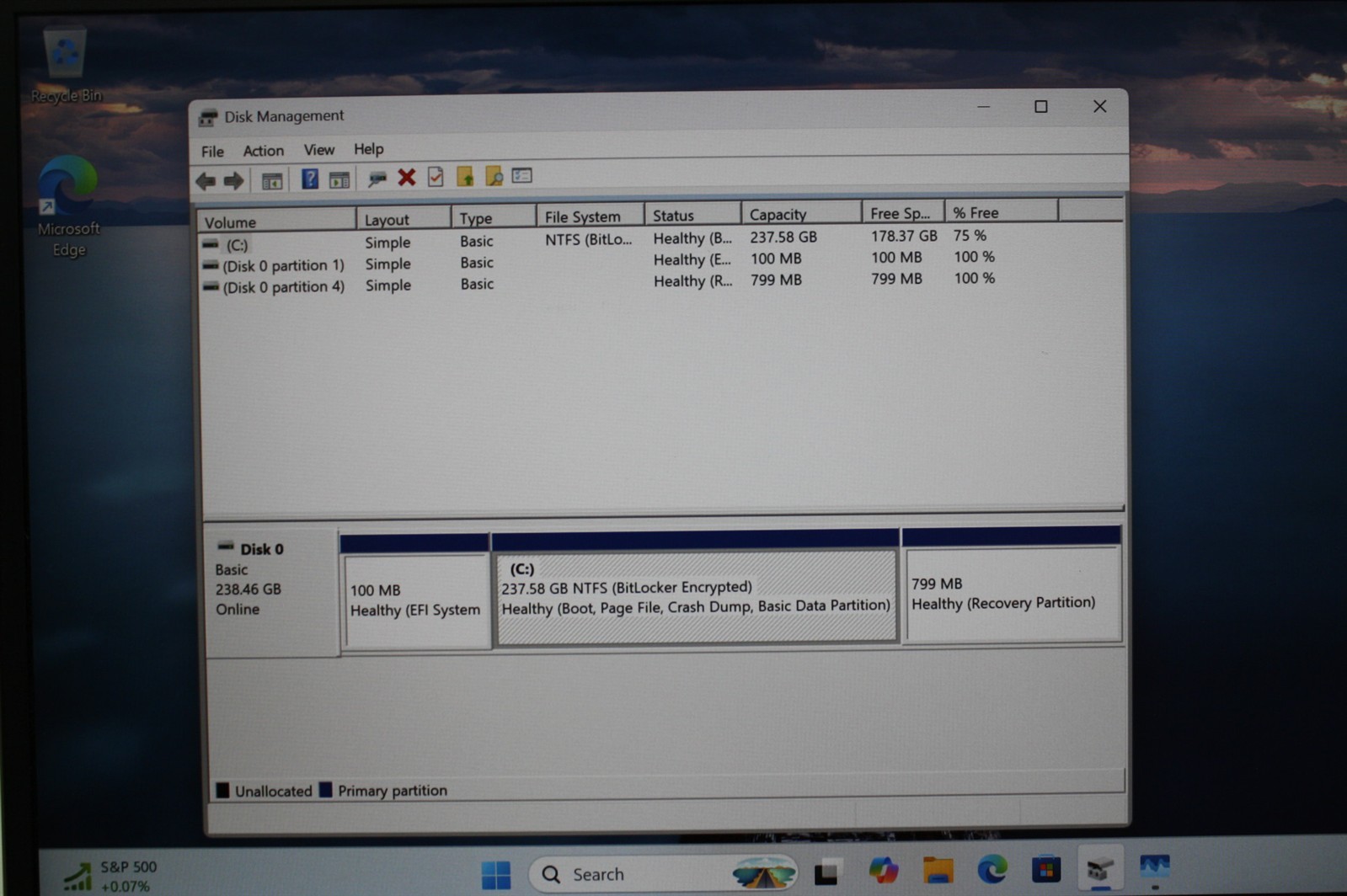Open the Edge browser taskbar icon
The height and width of the screenshot is (896, 1347).
992,869
